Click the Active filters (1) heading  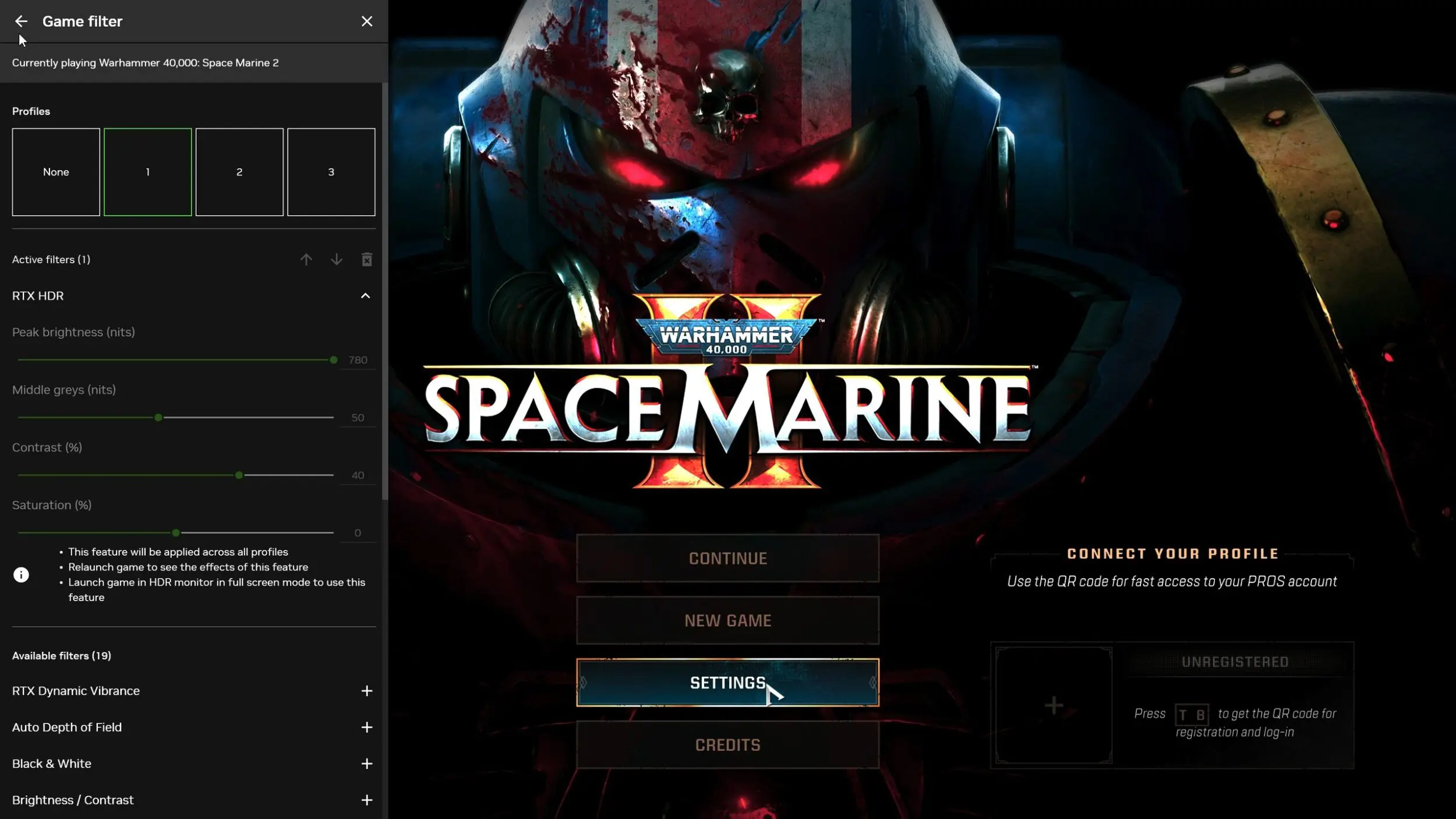(x=51, y=260)
